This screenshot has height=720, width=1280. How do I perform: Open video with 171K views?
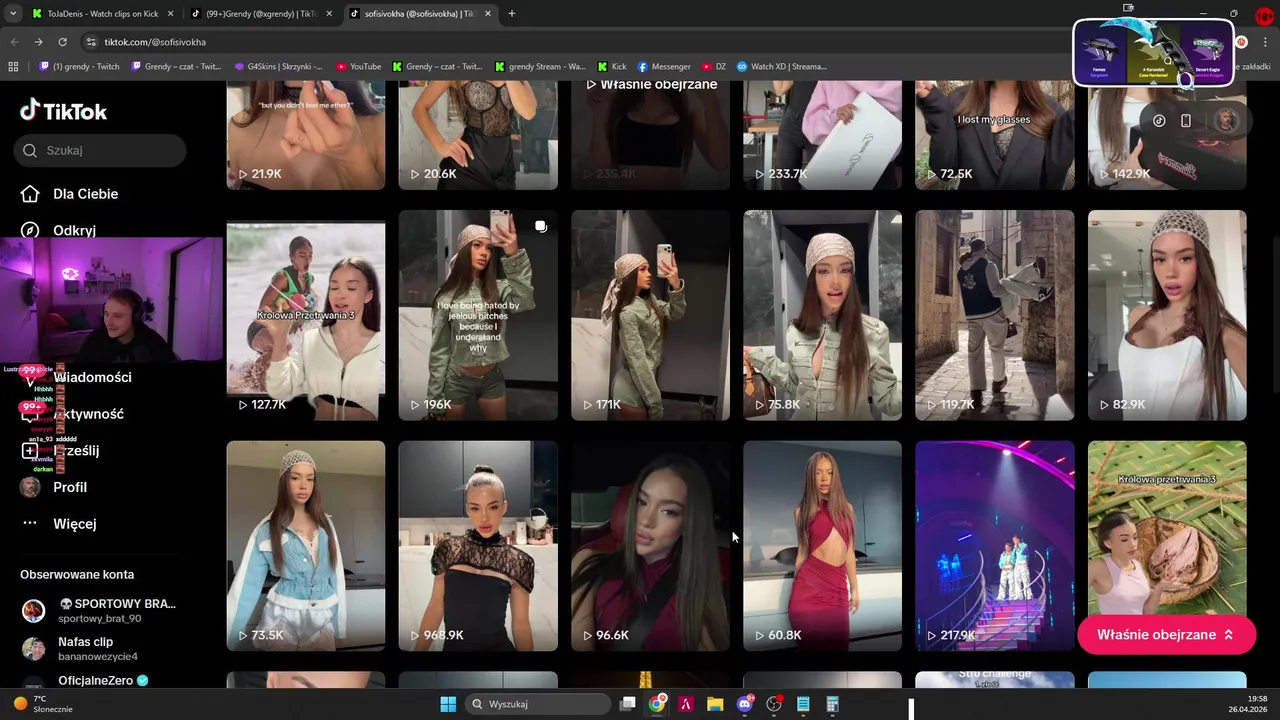pos(650,315)
